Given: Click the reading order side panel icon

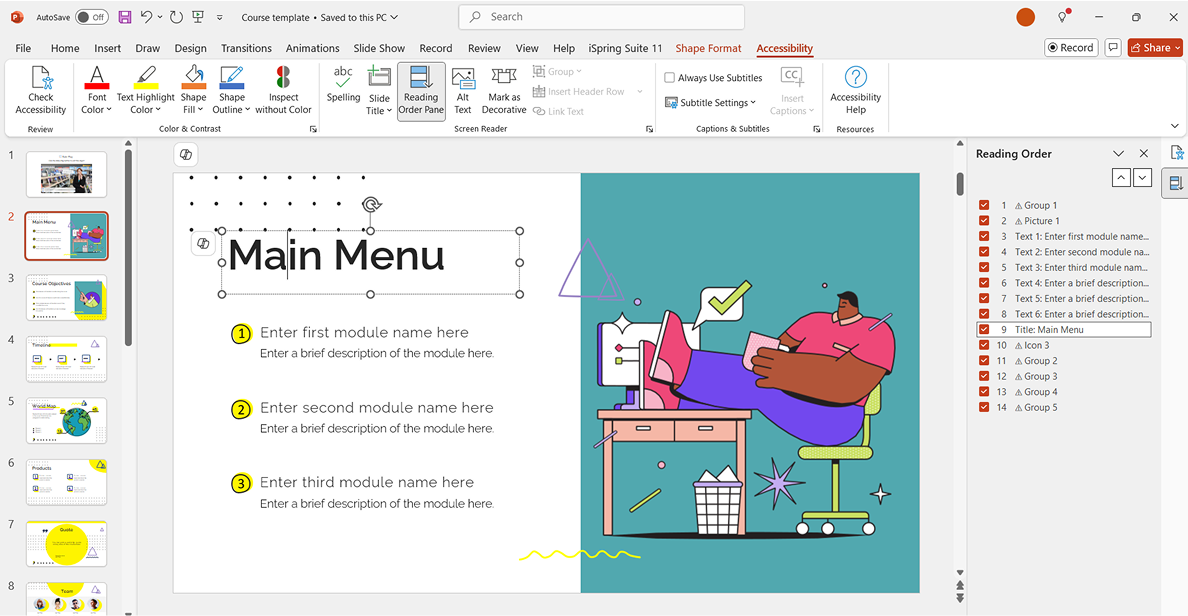Looking at the screenshot, I should 1176,183.
